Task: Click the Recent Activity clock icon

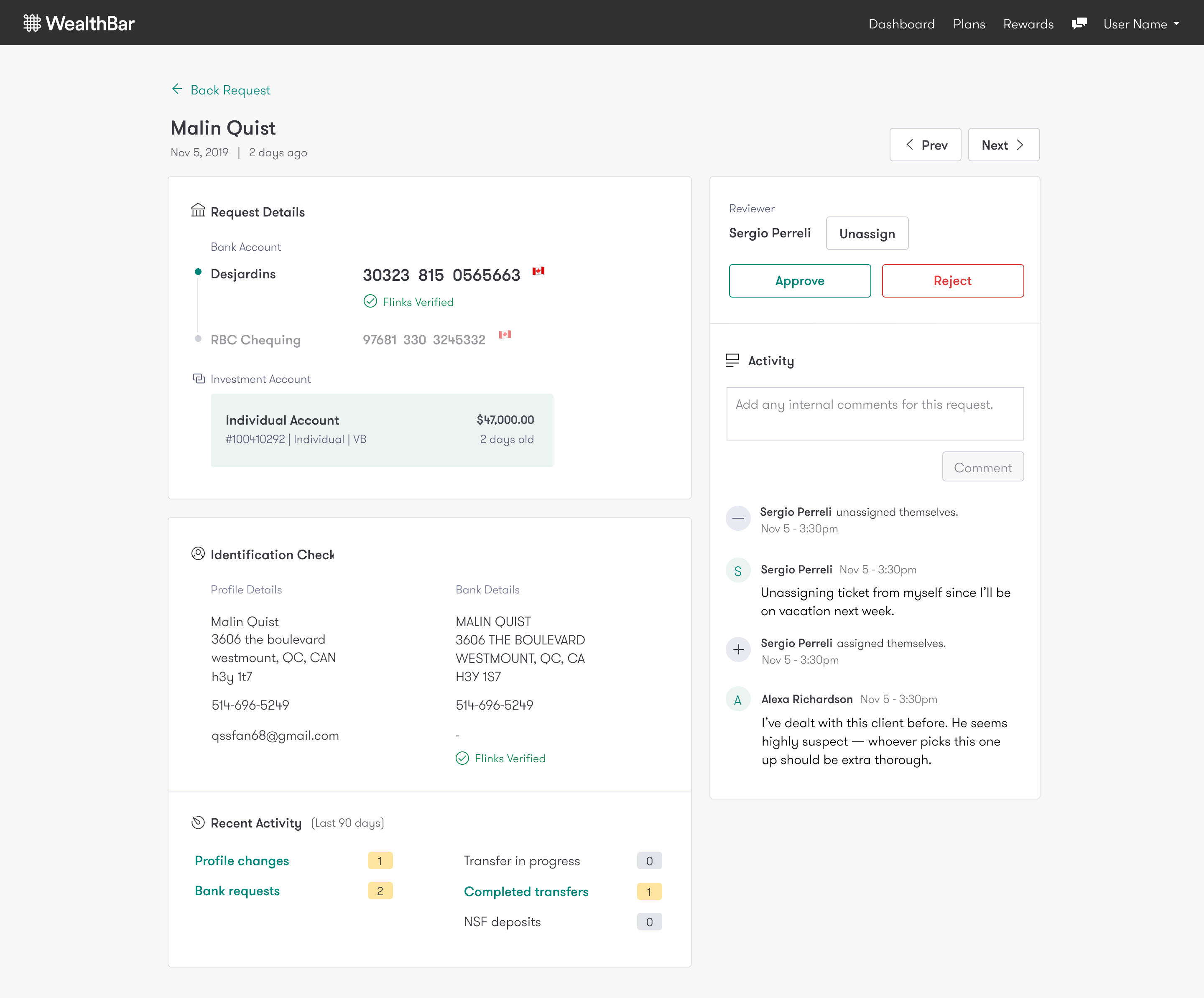Action: 198,822
